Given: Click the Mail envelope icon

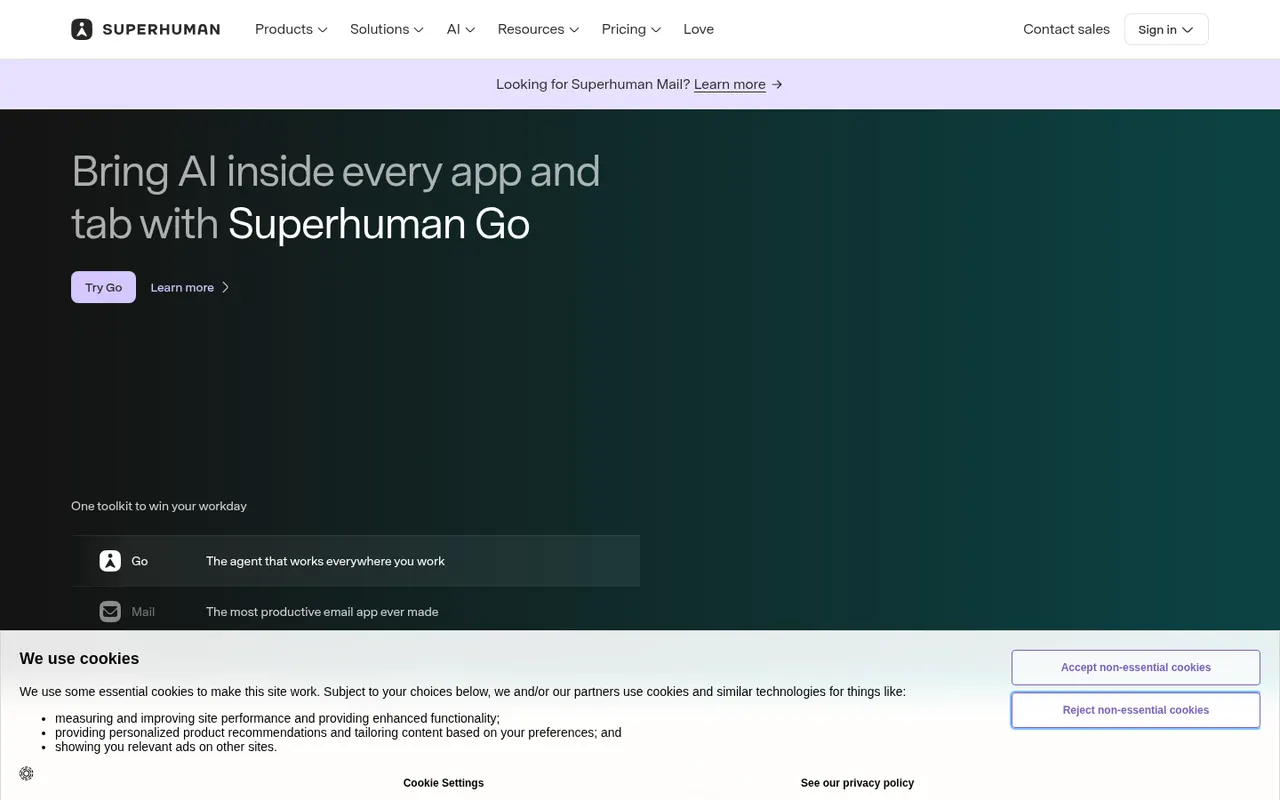Looking at the screenshot, I should point(110,611).
